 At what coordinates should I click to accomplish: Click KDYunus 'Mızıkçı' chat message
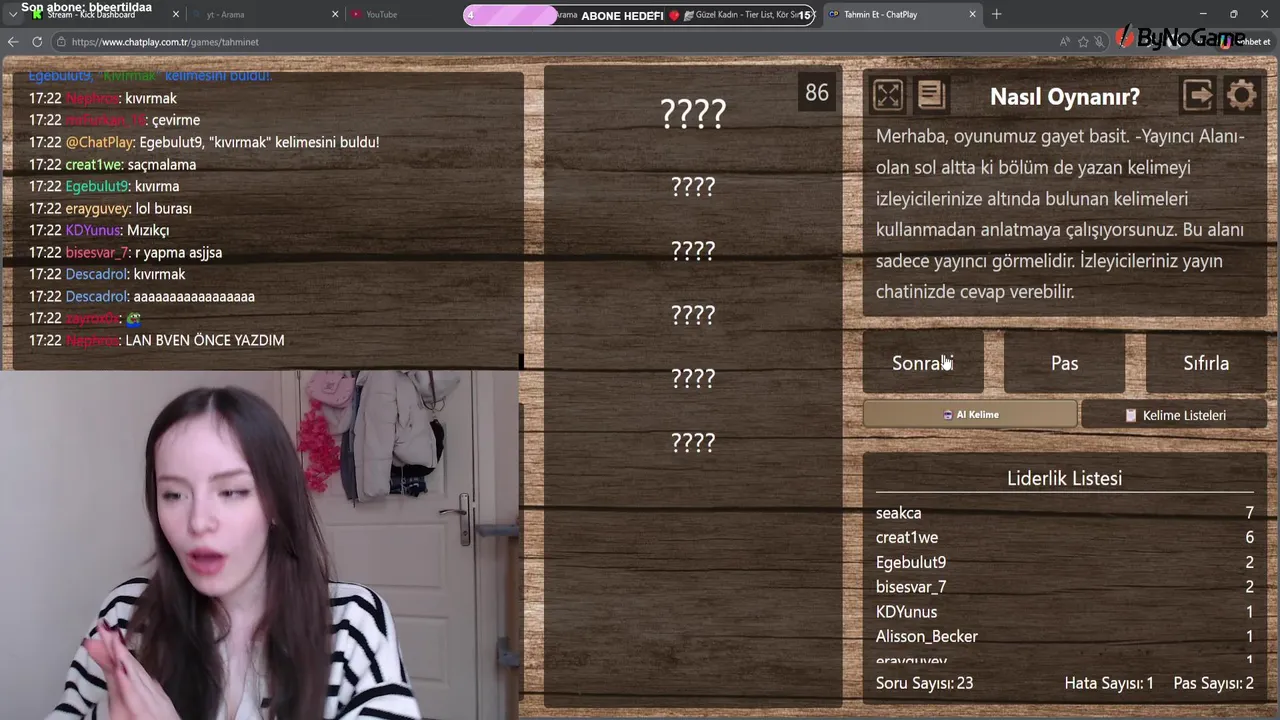click(x=99, y=230)
